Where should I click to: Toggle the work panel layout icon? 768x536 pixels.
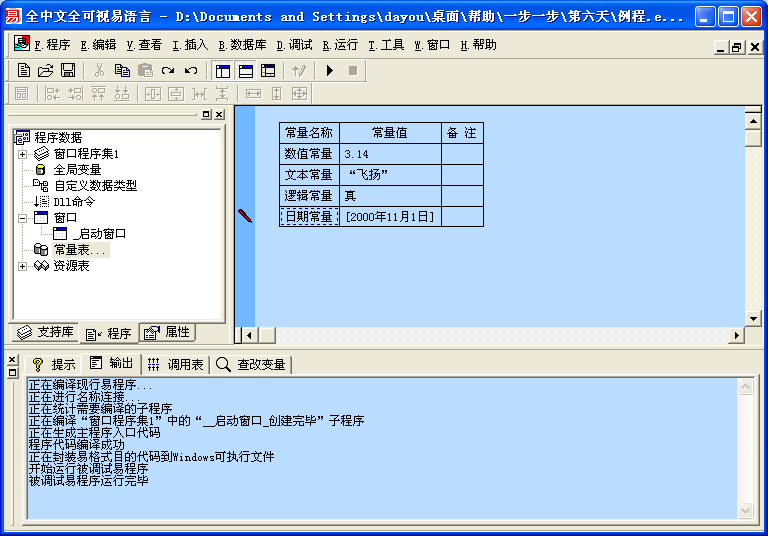(223, 71)
